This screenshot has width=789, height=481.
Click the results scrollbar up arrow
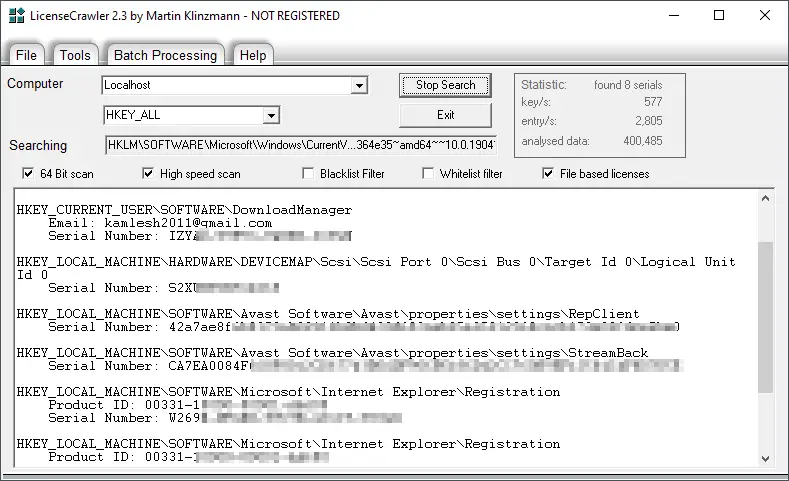[x=765, y=198]
